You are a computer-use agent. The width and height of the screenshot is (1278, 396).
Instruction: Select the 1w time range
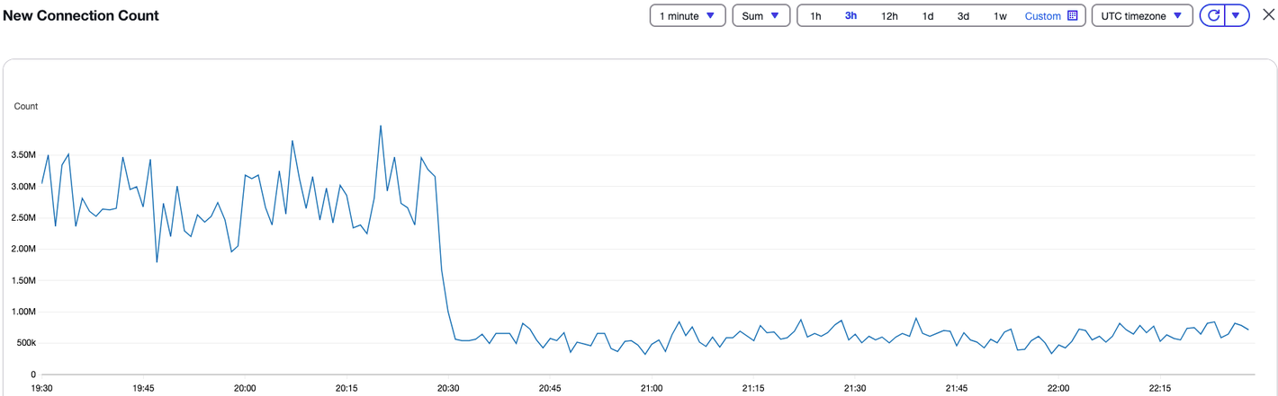coord(1000,16)
